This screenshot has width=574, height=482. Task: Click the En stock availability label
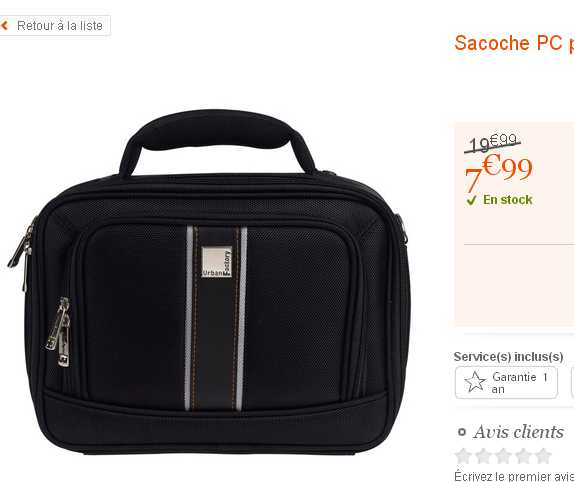507,200
